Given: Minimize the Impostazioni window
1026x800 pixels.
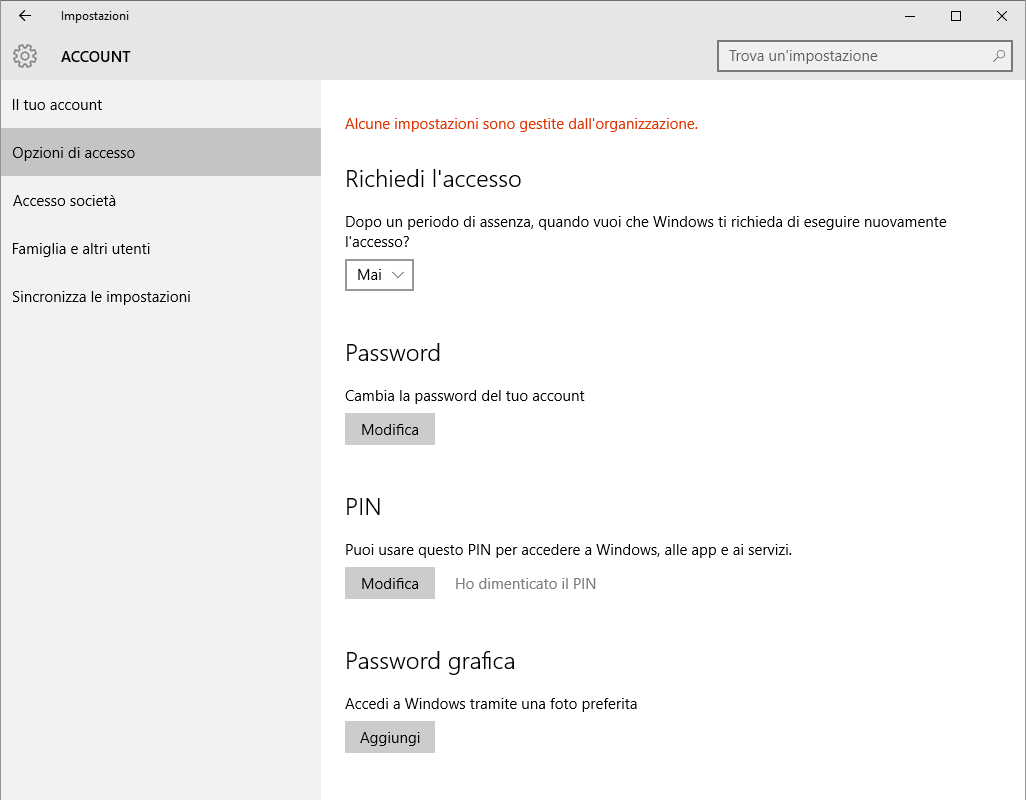Looking at the screenshot, I should click(910, 16).
